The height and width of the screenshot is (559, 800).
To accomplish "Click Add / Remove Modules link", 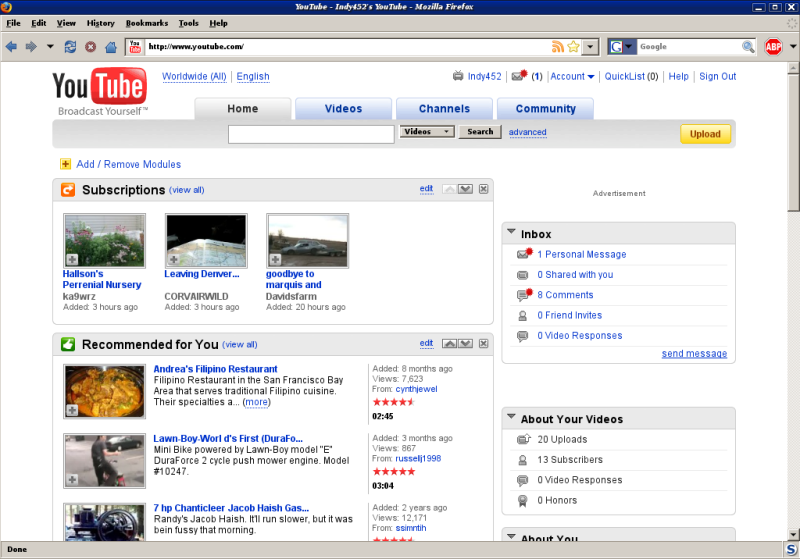I will (x=129, y=164).
